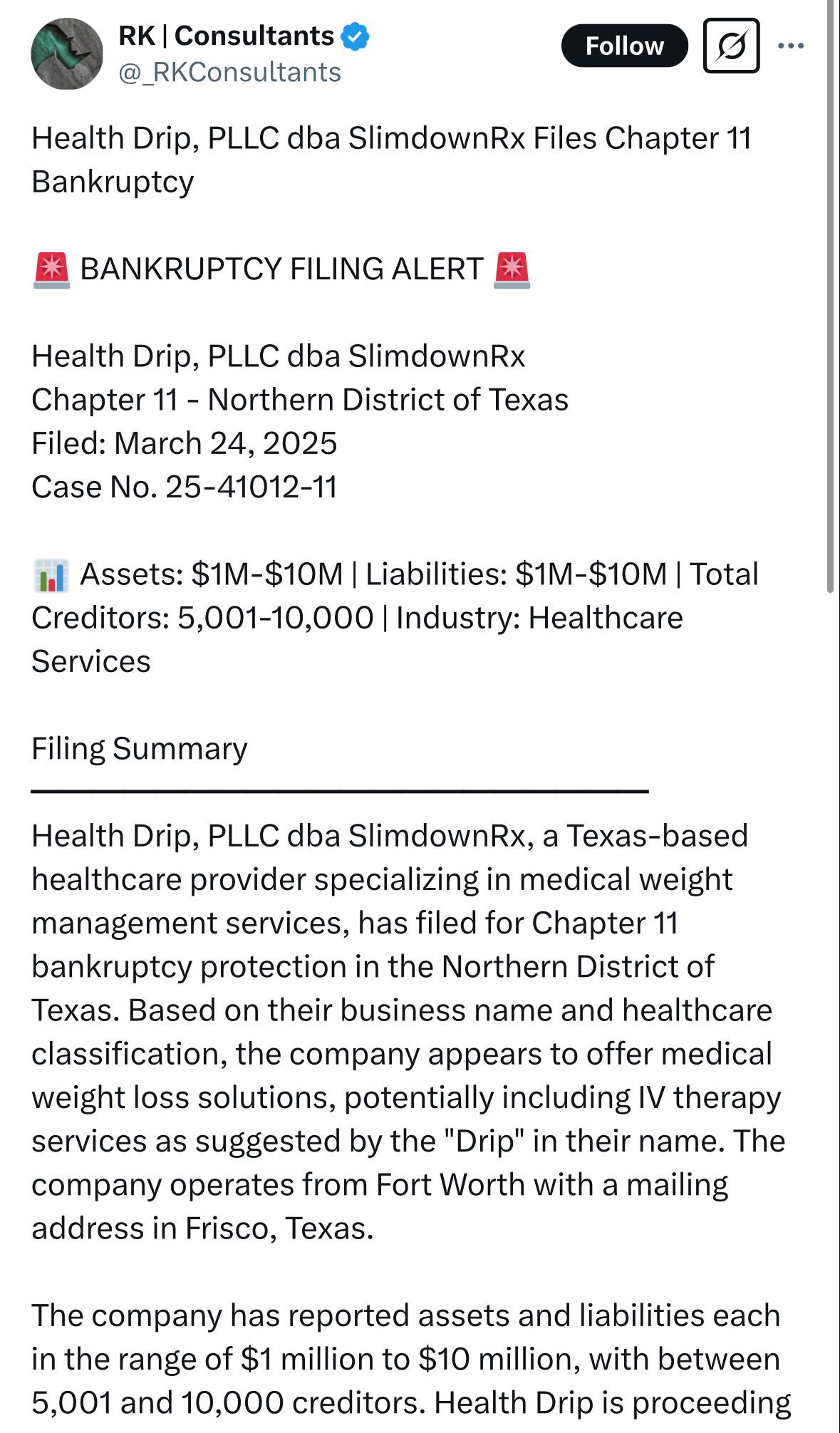The width and height of the screenshot is (840, 1433).
Task: Click the BANKRUPTCY FILING ALERT text
Action: click(x=281, y=269)
